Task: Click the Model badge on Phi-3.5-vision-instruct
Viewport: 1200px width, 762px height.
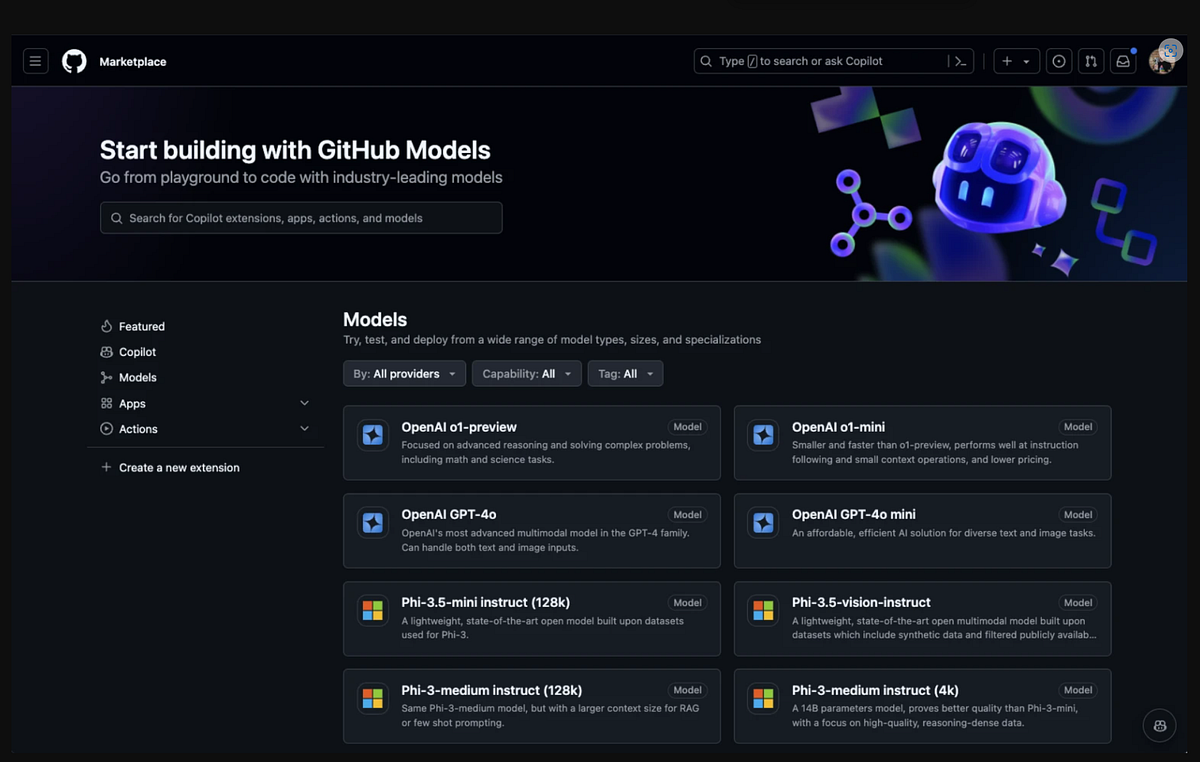Action: click(1078, 603)
